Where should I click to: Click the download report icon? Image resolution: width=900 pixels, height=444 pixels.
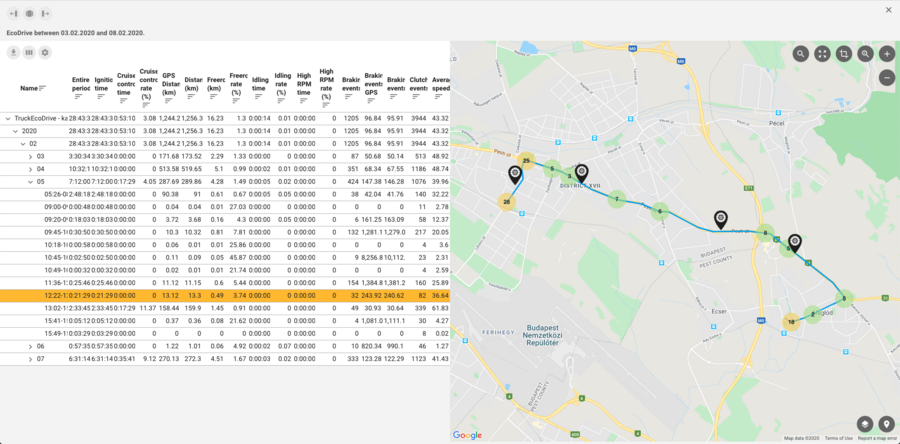13,52
